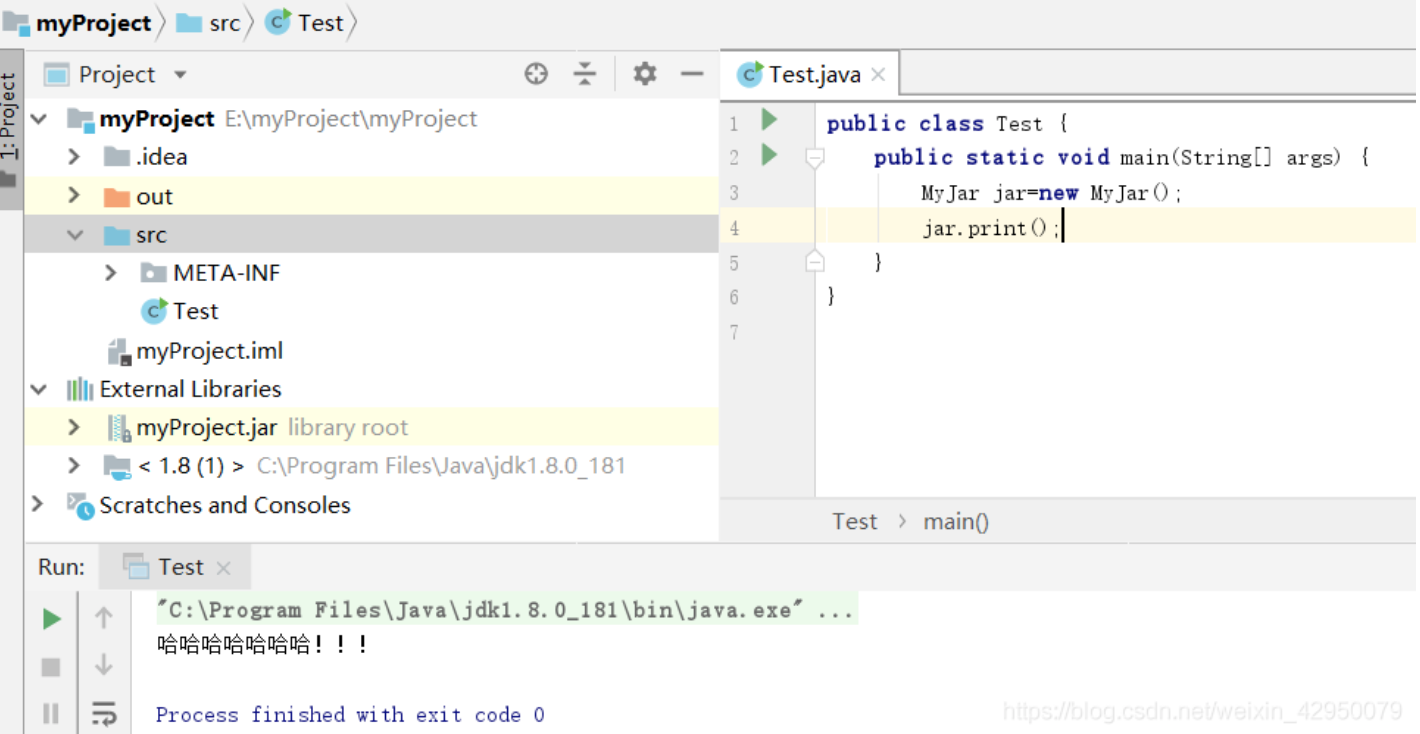Image resolution: width=1420 pixels, height=734 pixels.
Task: Collapse External Libraries arrow
Action: [39, 389]
